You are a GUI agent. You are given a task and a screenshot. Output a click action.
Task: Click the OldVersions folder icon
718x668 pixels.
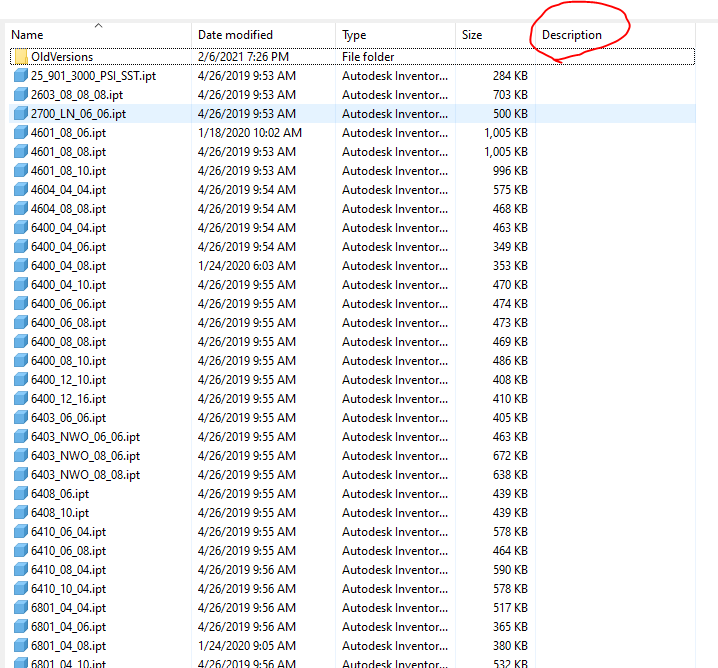click(x=21, y=57)
